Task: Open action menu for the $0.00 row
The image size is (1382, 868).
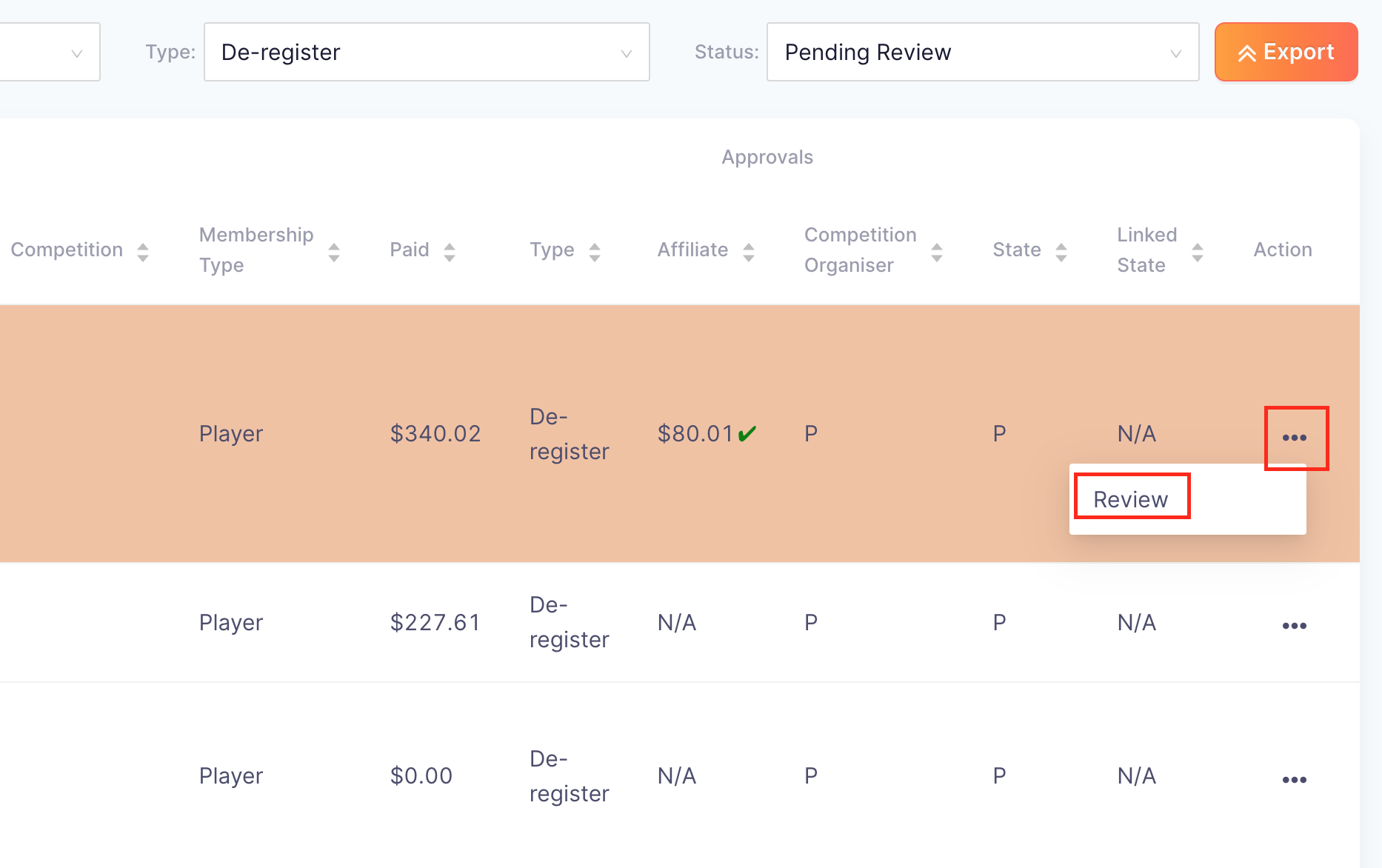Action: 1295,780
